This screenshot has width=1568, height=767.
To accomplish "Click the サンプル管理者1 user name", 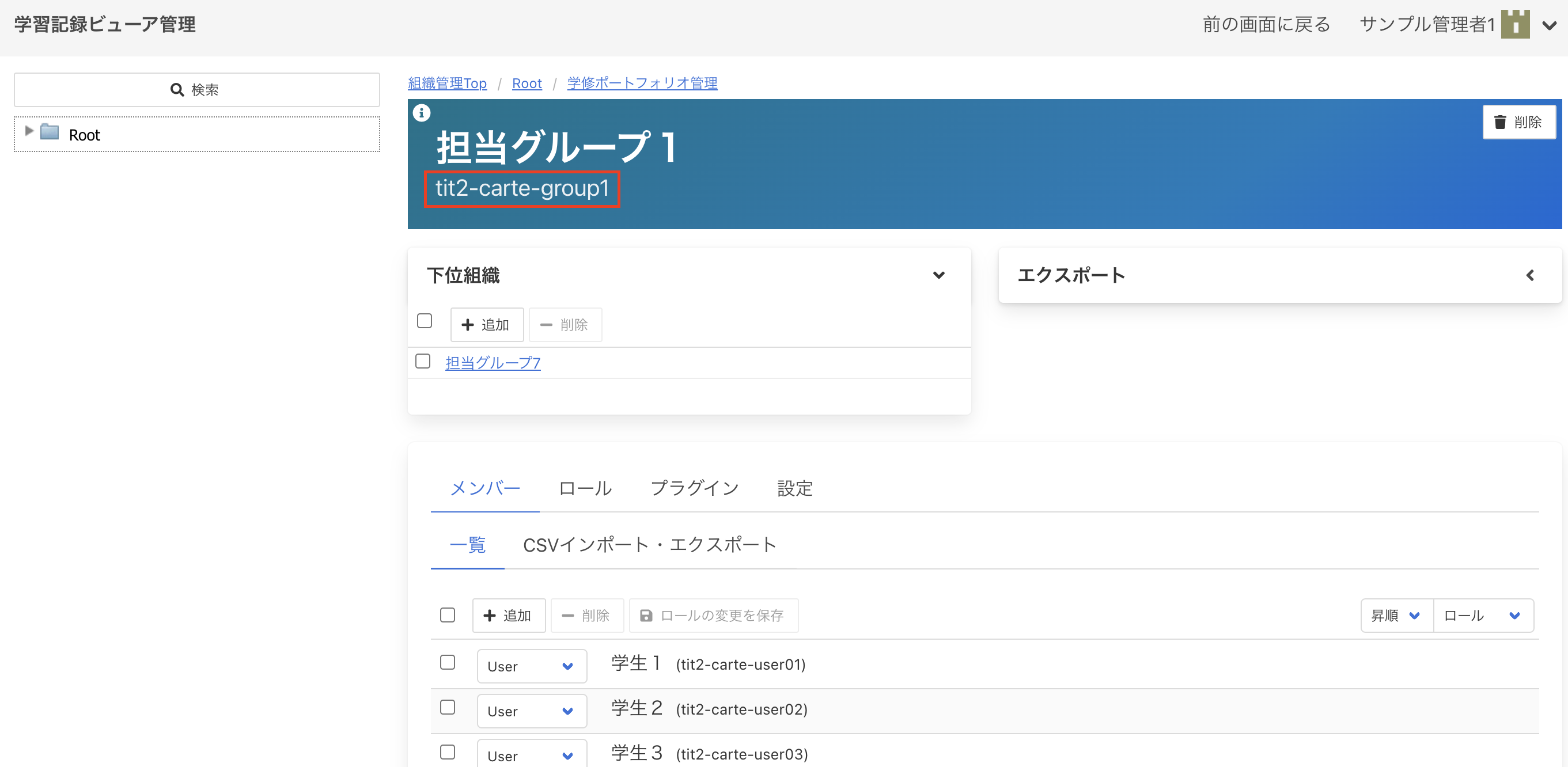I will tap(1427, 24).
